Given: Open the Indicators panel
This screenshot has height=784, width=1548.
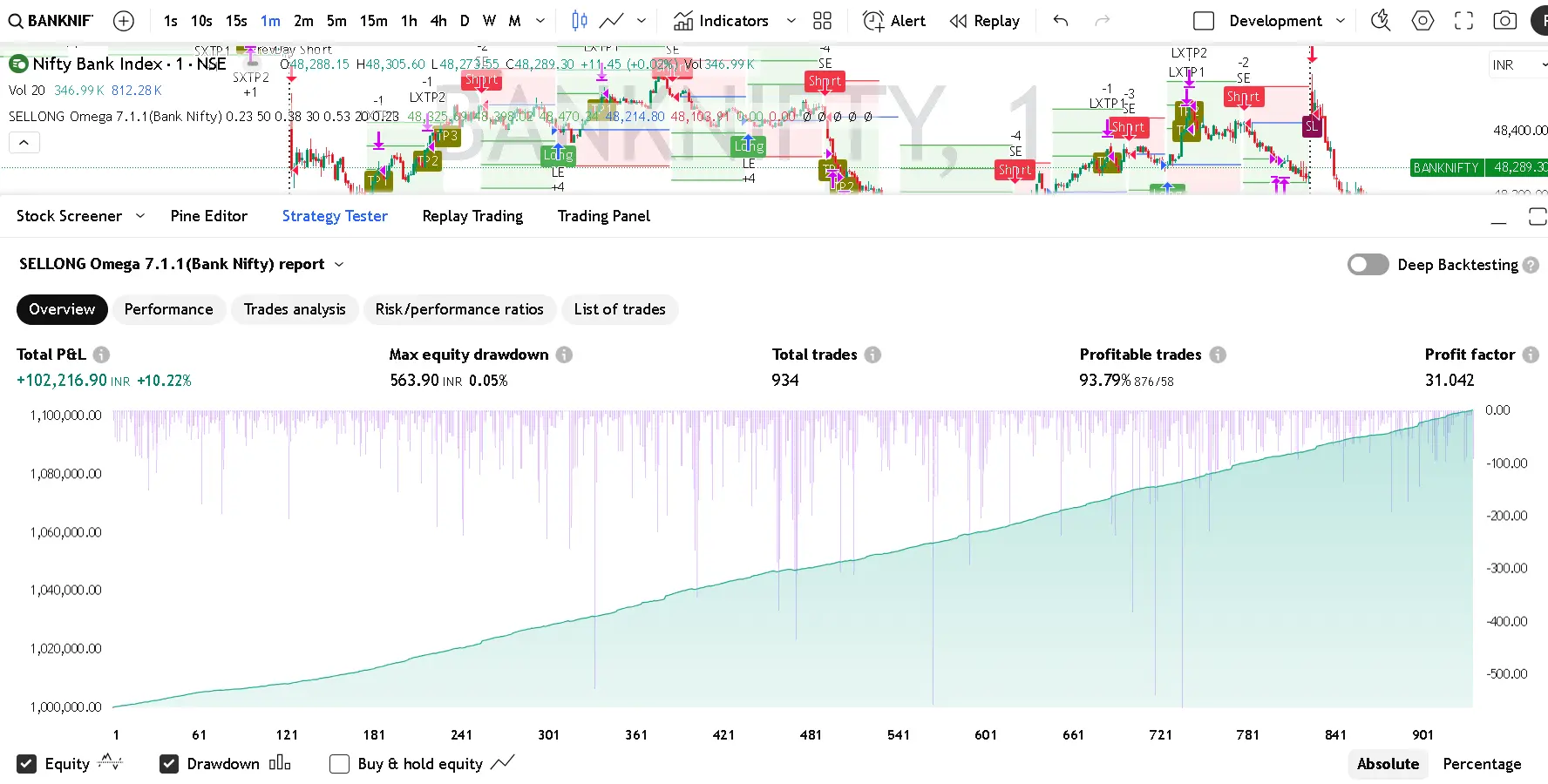Looking at the screenshot, I should pyautogui.click(x=721, y=21).
